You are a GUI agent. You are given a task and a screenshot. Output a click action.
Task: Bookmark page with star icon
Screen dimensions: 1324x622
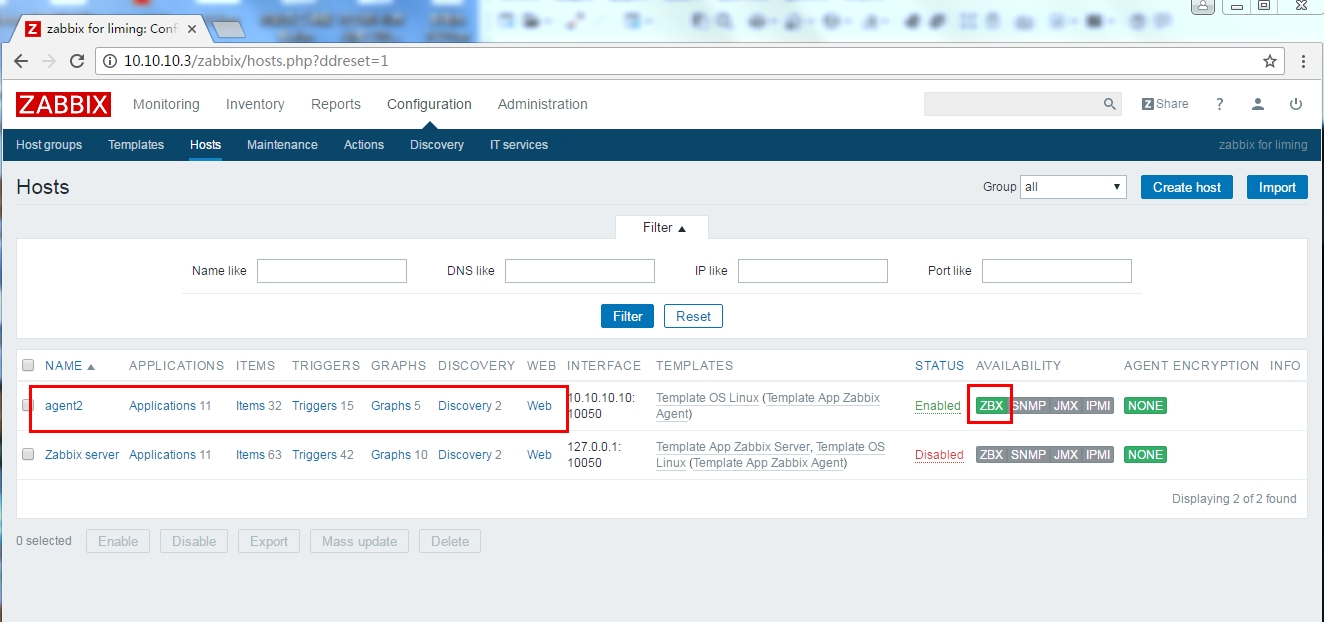(1270, 61)
